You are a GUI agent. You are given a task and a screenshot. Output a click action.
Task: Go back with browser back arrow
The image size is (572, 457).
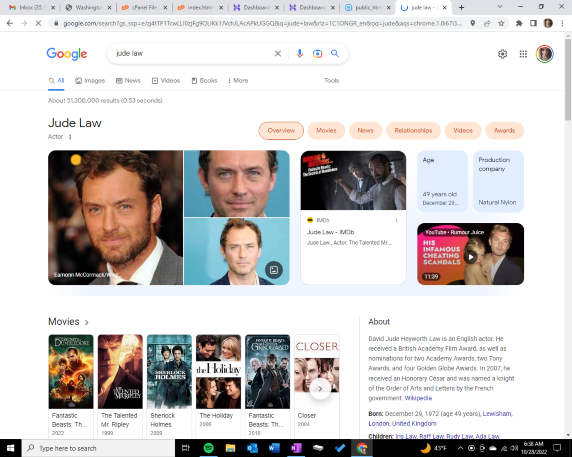coord(10,23)
